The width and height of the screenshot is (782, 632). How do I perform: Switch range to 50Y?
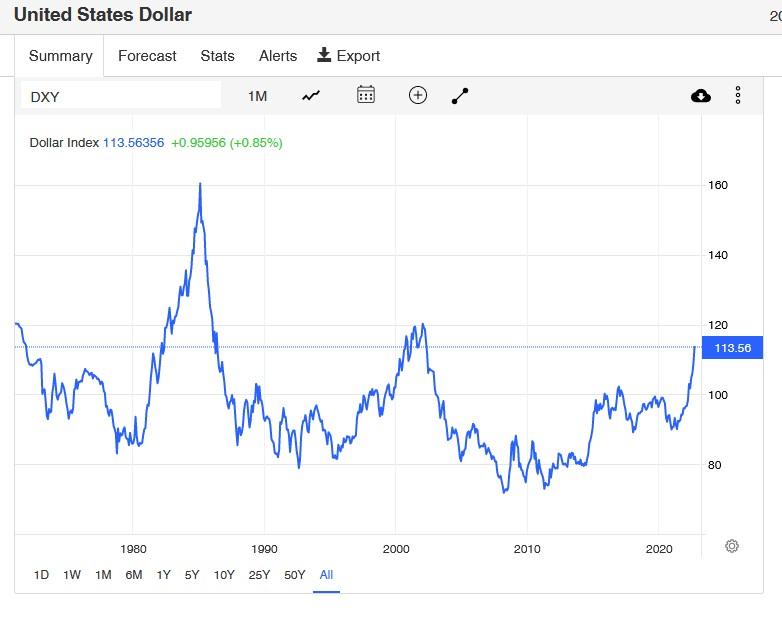pyautogui.click(x=294, y=574)
